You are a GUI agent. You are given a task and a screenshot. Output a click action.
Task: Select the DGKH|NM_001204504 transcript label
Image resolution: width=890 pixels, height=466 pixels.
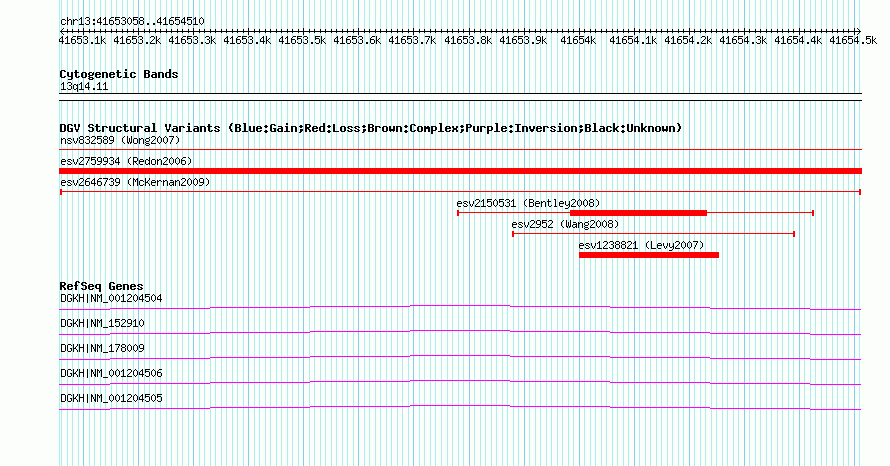[x=111, y=298]
